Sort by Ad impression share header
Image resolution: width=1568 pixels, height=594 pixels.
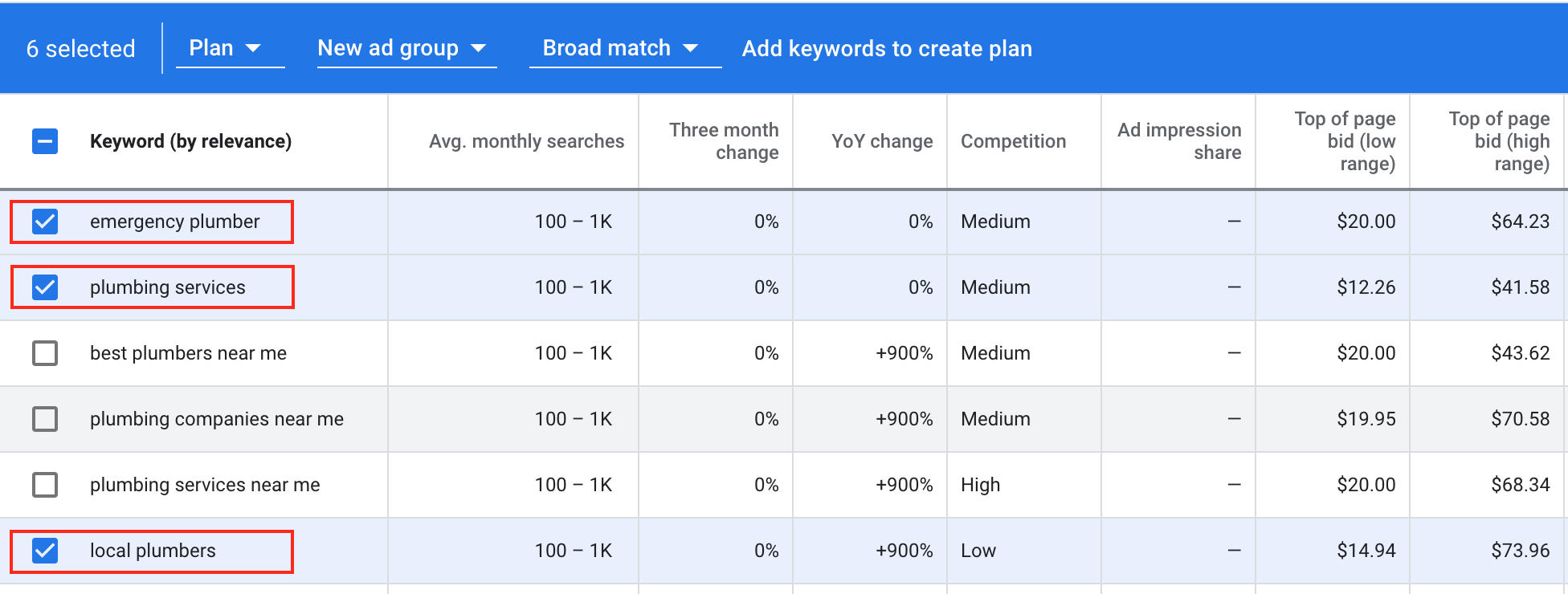tap(1179, 141)
